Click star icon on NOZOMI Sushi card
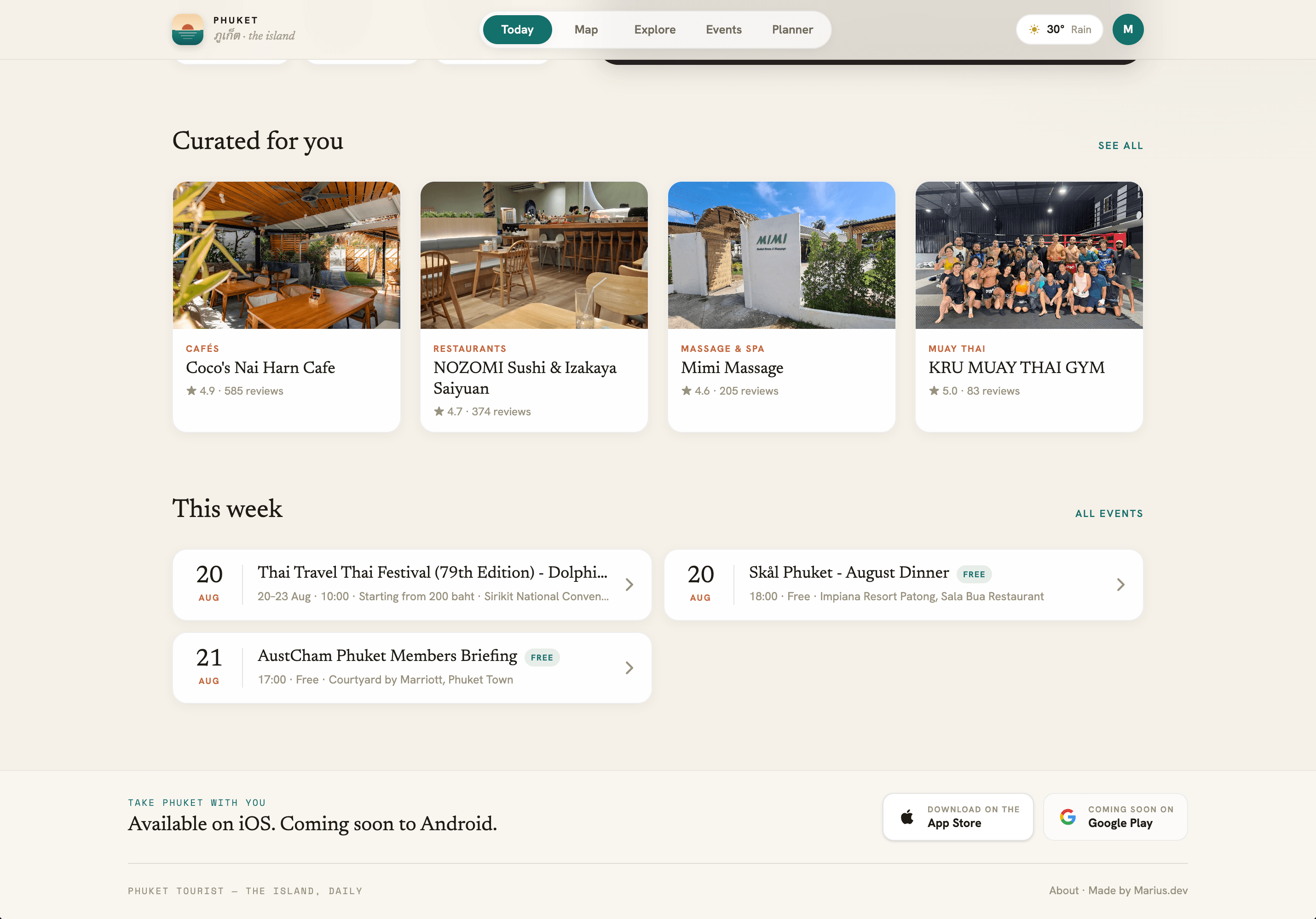Image resolution: width=1316 pixels, height=919 pixels. point(439,411)
